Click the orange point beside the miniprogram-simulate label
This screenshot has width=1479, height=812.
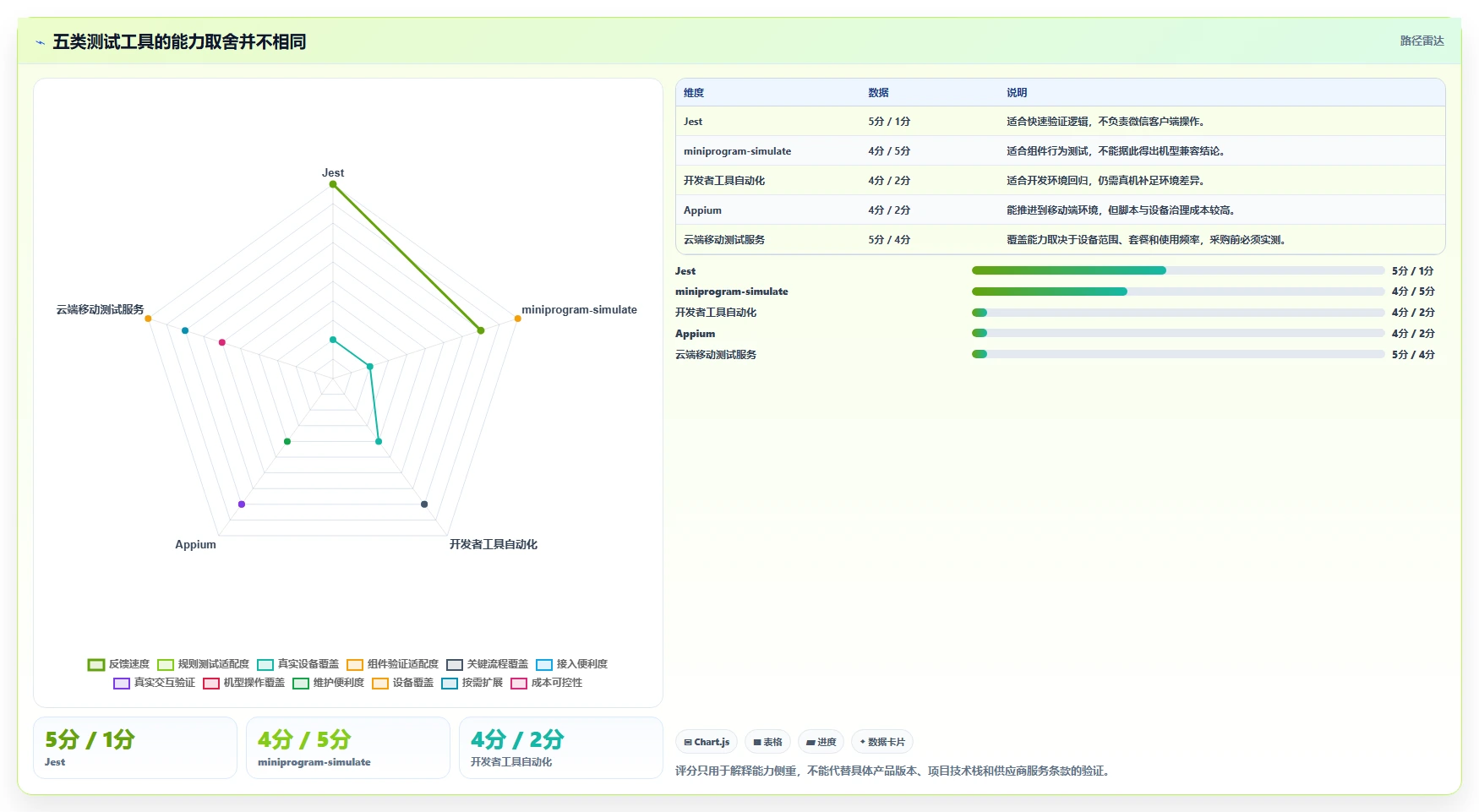(x=518, y=319)
